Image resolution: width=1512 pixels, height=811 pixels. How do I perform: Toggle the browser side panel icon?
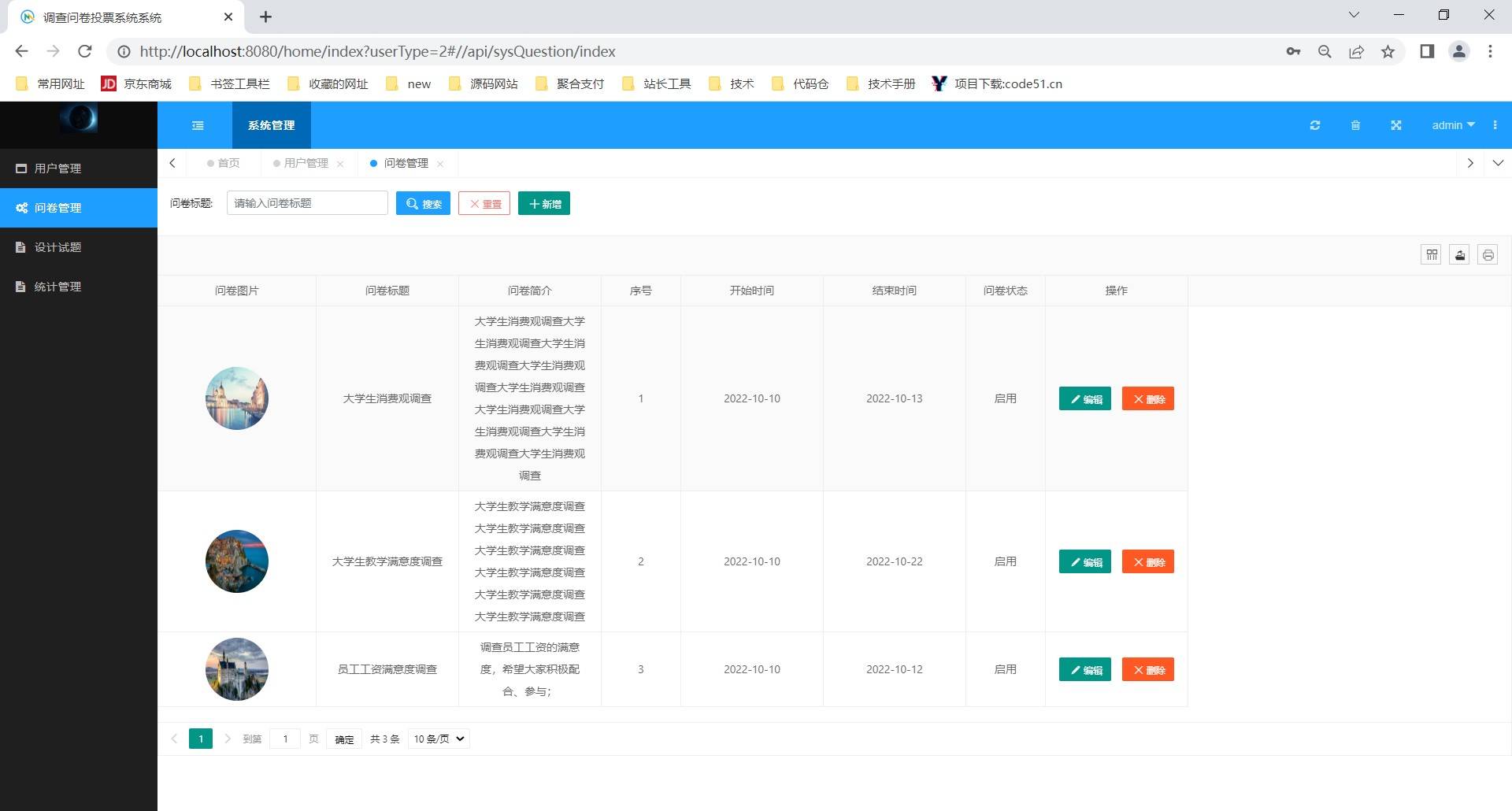[x=1427, y=51]
